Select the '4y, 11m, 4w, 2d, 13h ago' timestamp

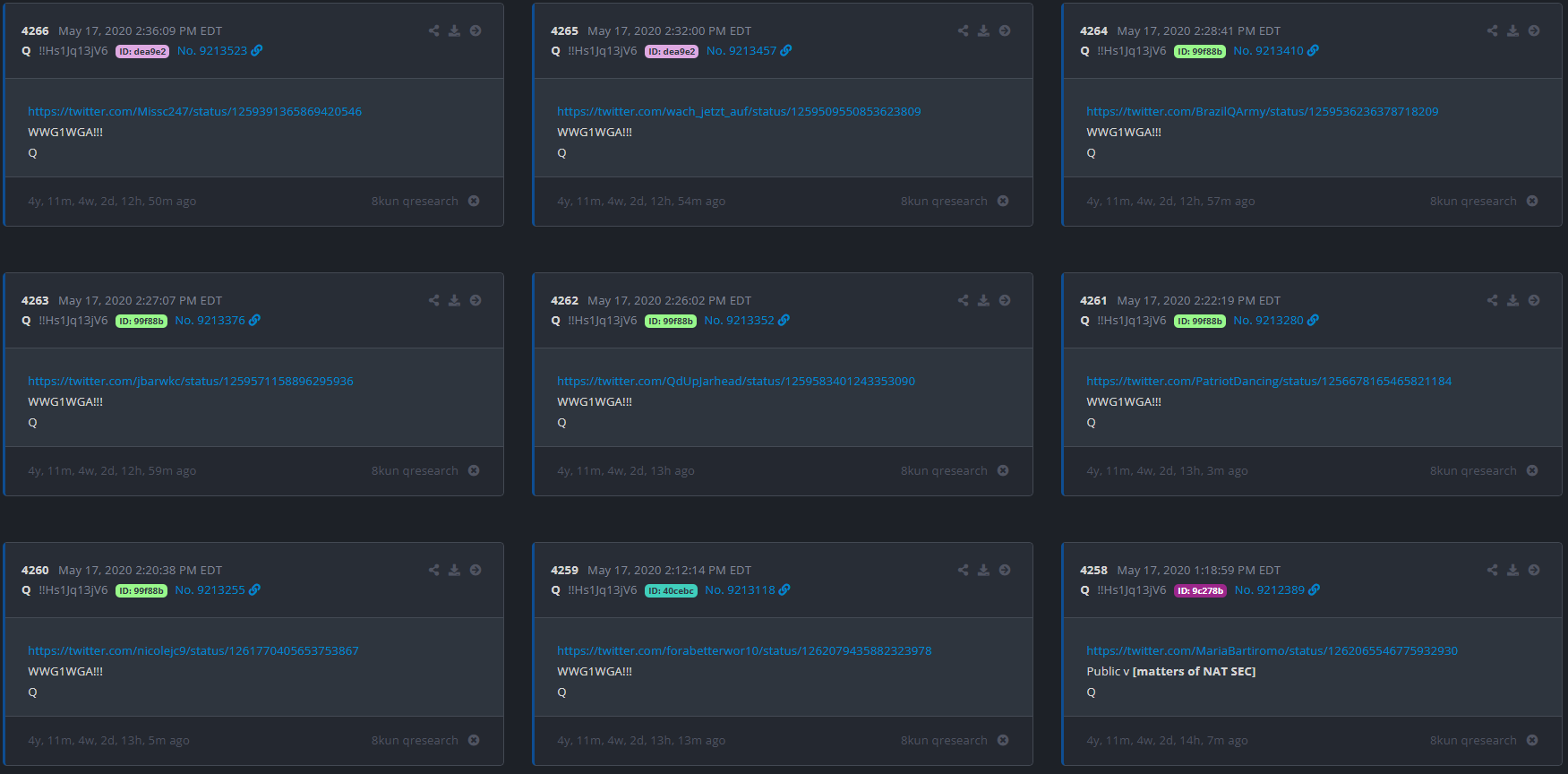[x=626, y=470]
